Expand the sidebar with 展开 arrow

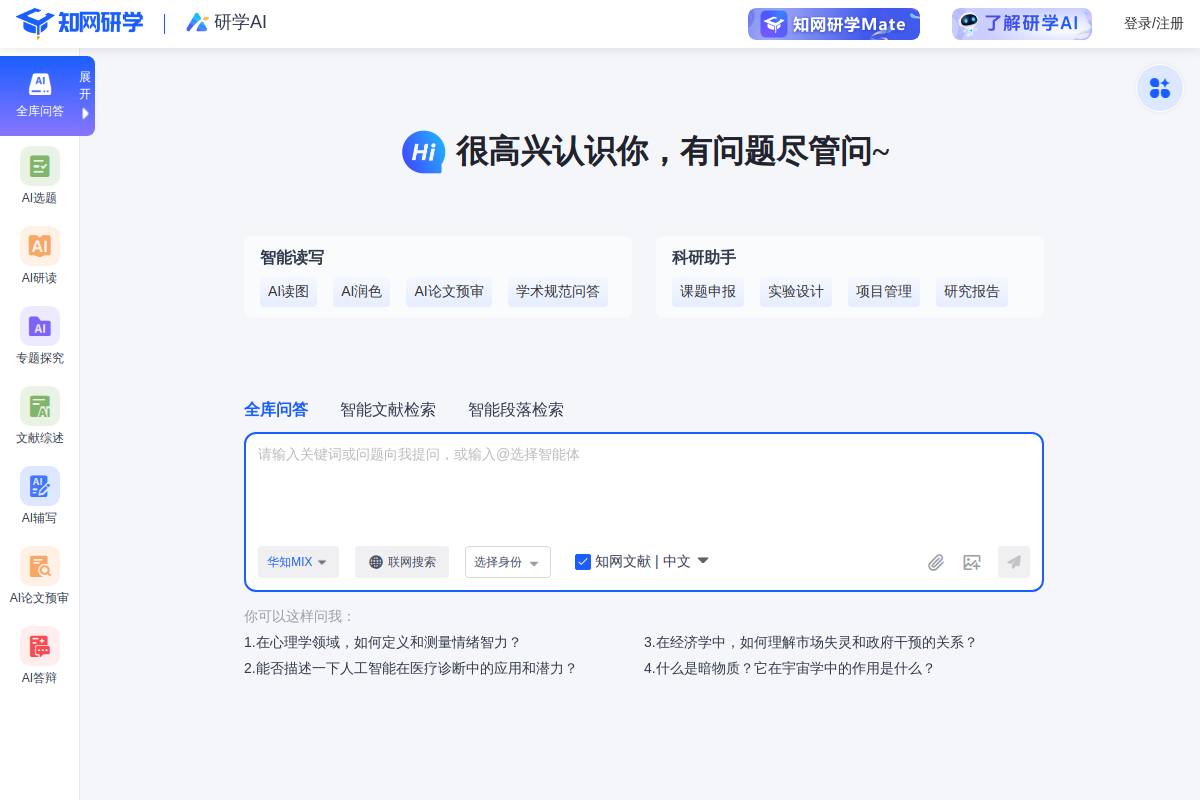86,96
